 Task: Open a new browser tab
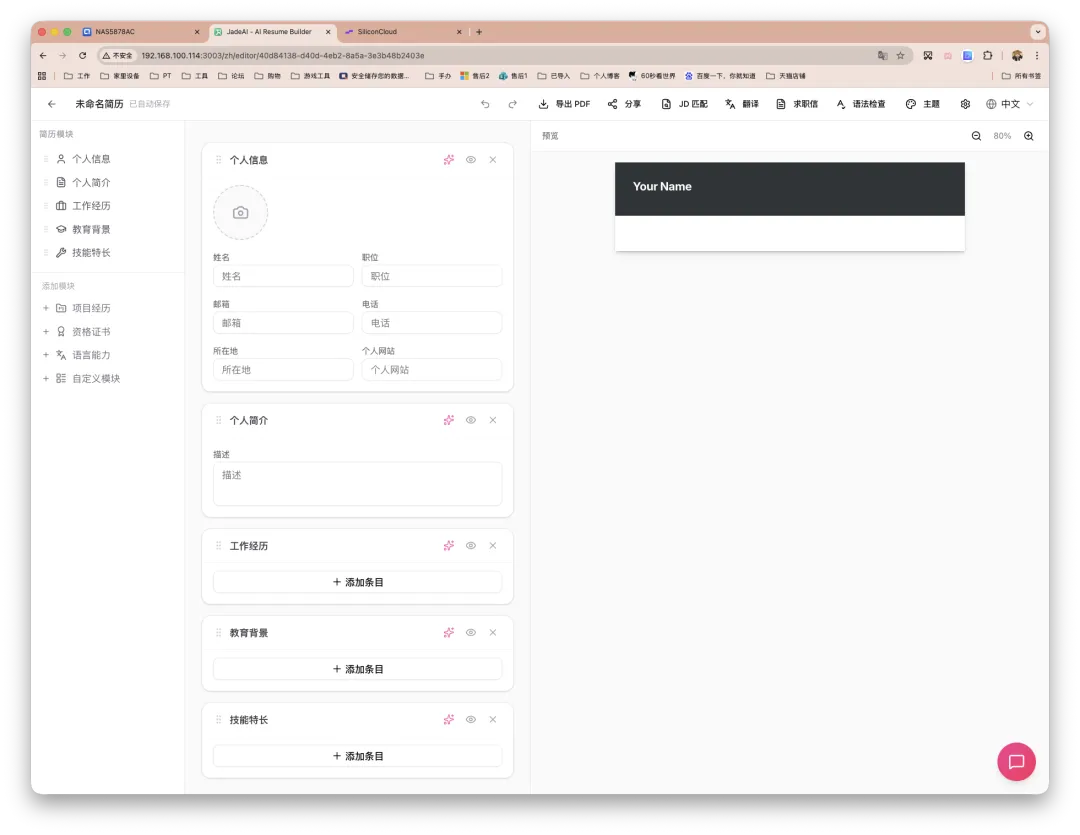click(479, 32)
